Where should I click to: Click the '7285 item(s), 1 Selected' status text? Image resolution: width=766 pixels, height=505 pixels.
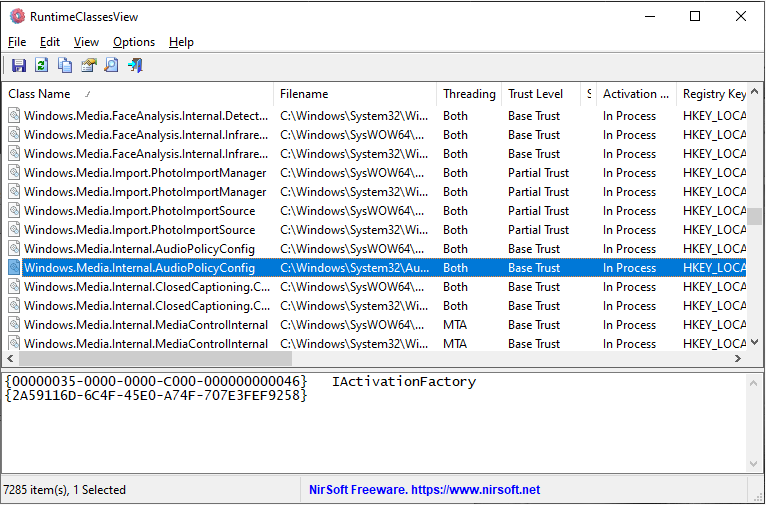[64, 490]
